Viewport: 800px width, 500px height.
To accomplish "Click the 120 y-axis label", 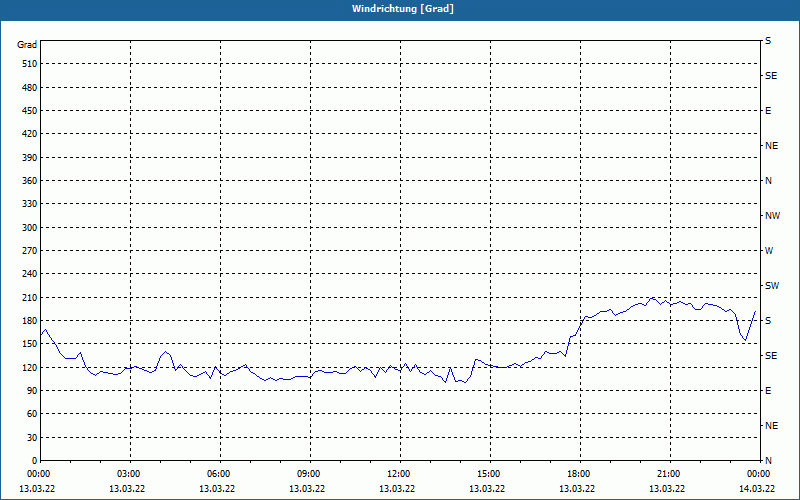I will coord(30,367).
